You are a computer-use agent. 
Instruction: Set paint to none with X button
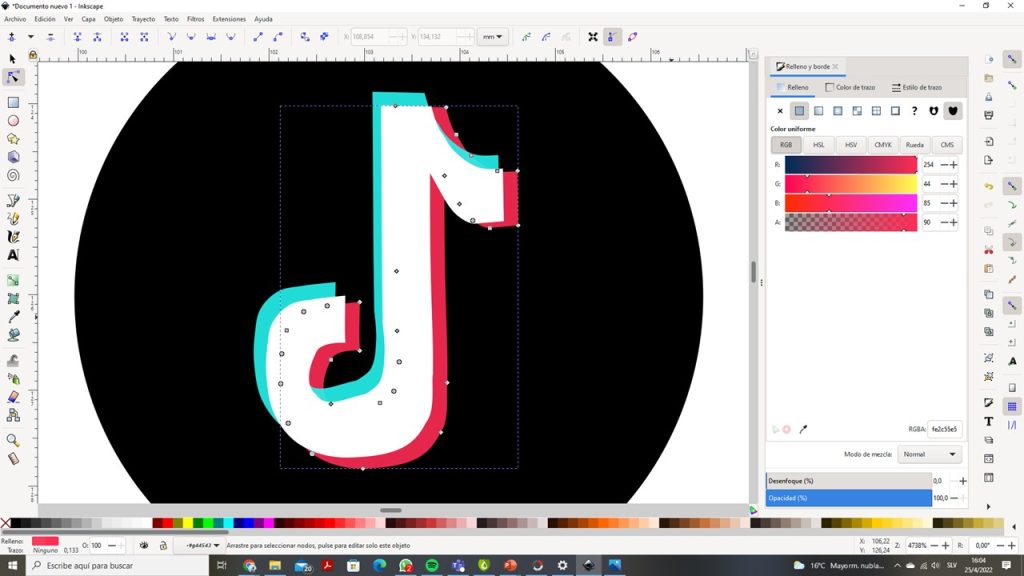coord(780,111)
